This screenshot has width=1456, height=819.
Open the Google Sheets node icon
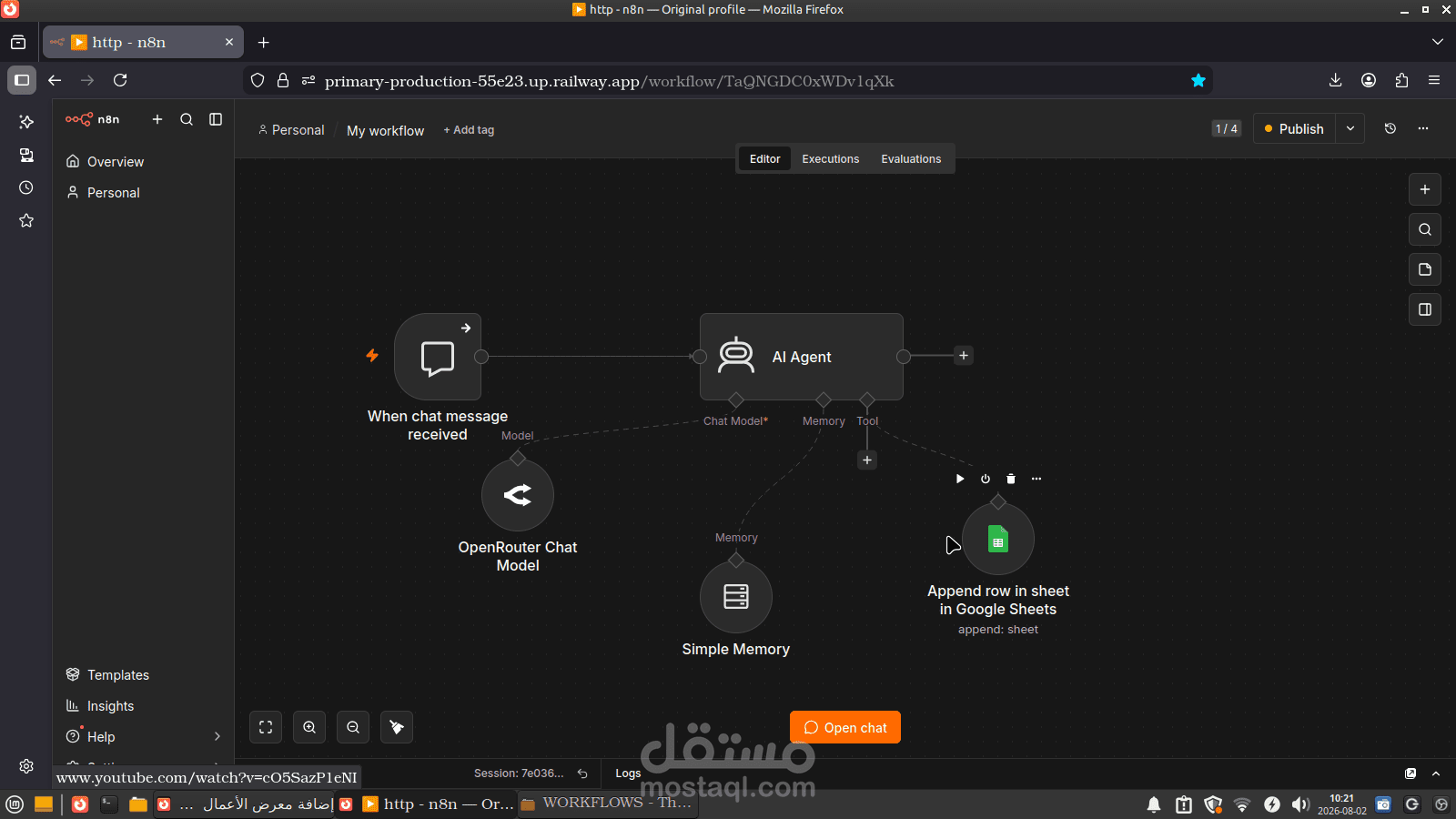click(x=998, y=540)
